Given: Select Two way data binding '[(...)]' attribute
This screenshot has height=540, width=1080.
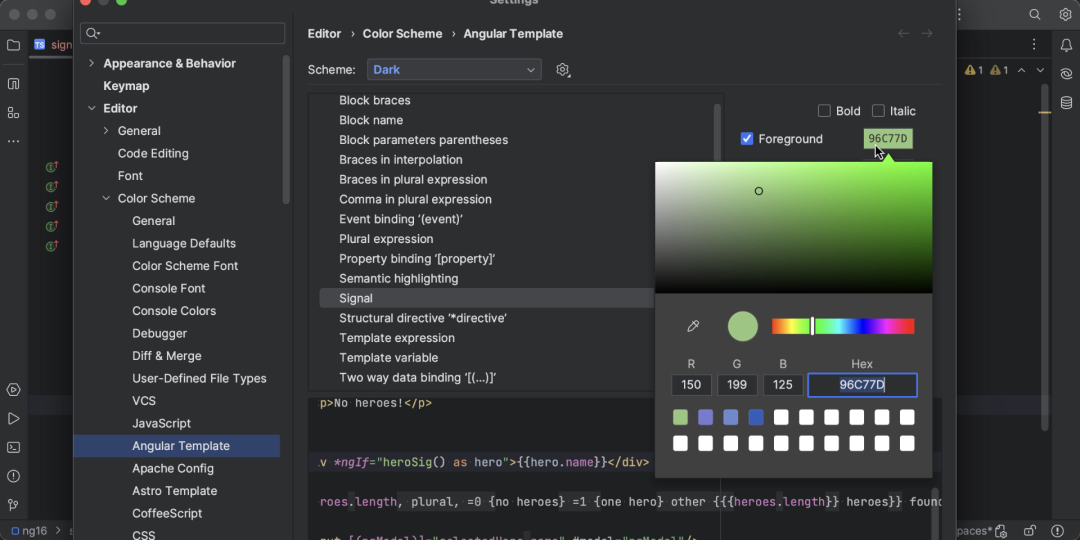Looking at the screenshot, I should pyautogui.click(x=418, y=378).
